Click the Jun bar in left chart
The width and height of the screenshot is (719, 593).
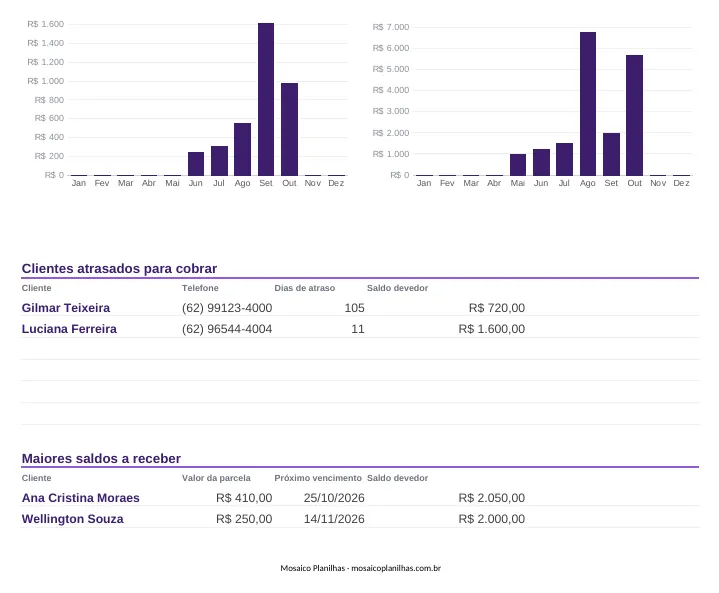pos(196,164)
